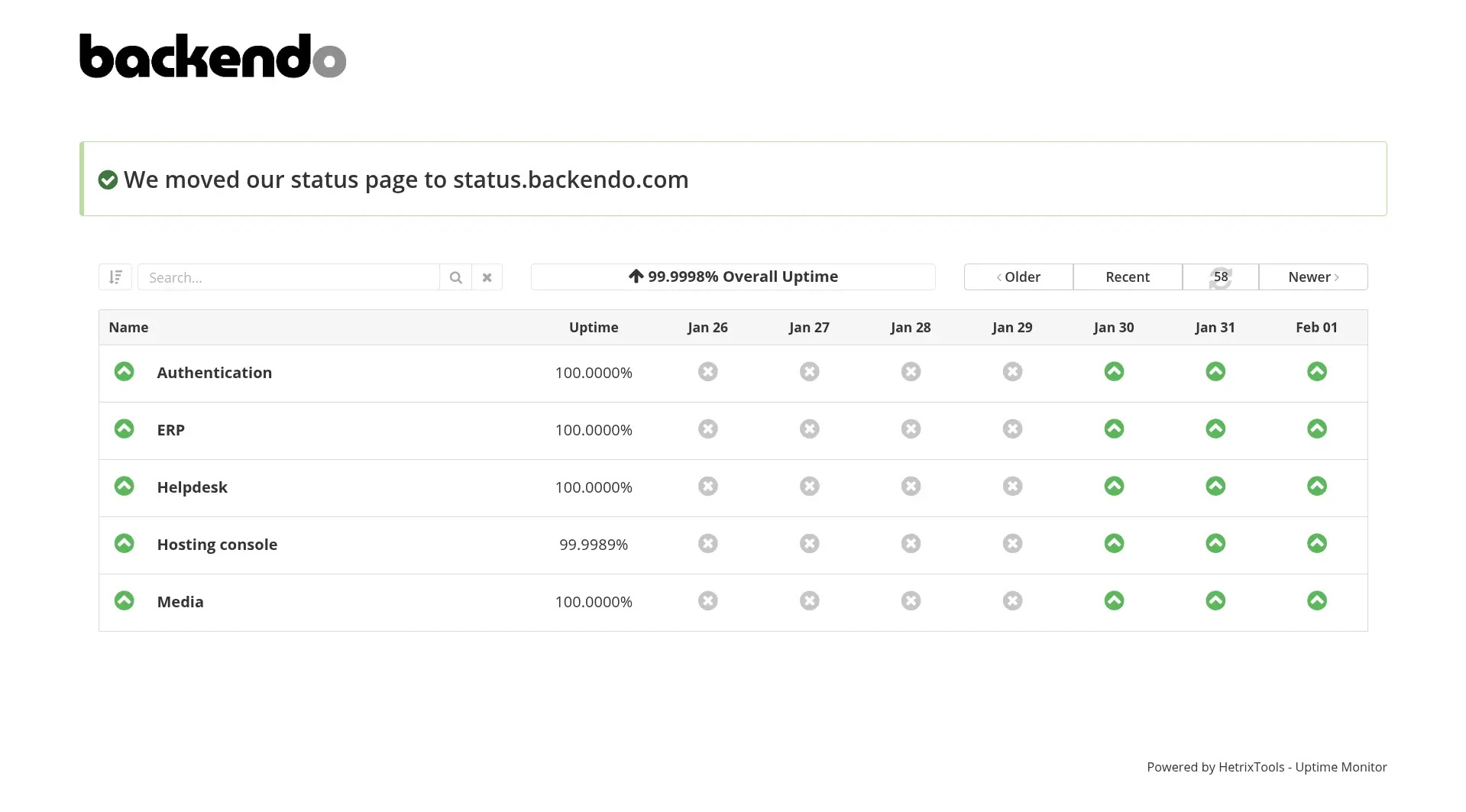The width and height of the screenshot is (1466, 812).
Task: Click Helpdesk's Jan 31 status icon
Action: tap(1215, 487)
